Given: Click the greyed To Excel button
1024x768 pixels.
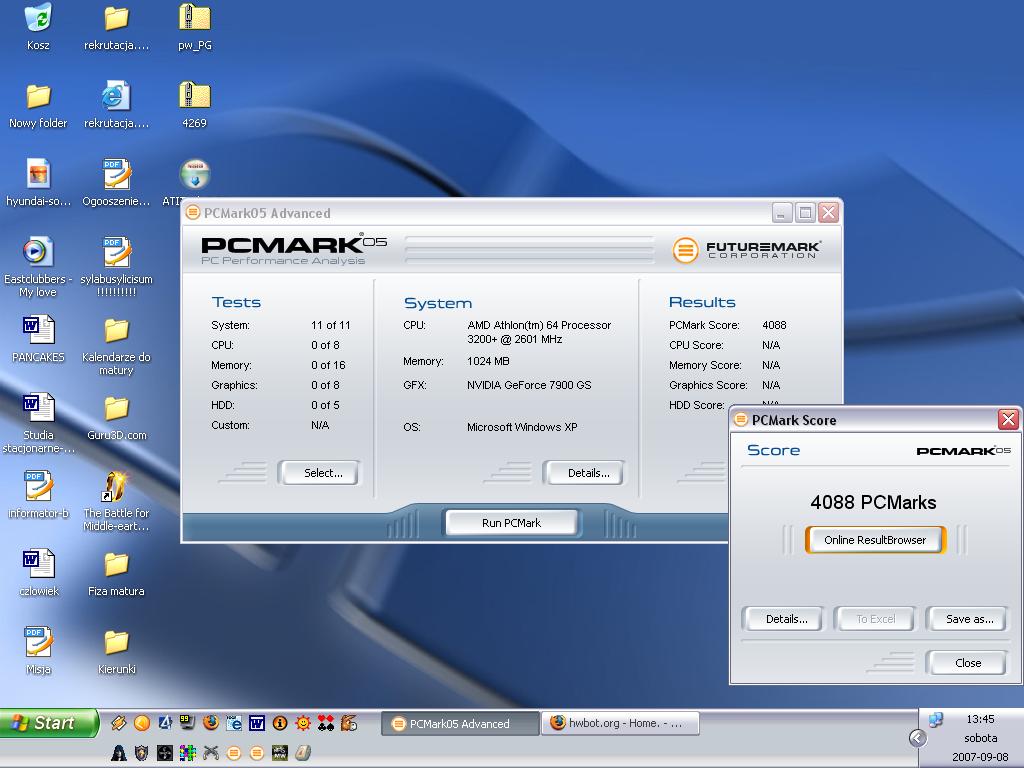Looking at the screenshot, I should click(x=874, y=619).
